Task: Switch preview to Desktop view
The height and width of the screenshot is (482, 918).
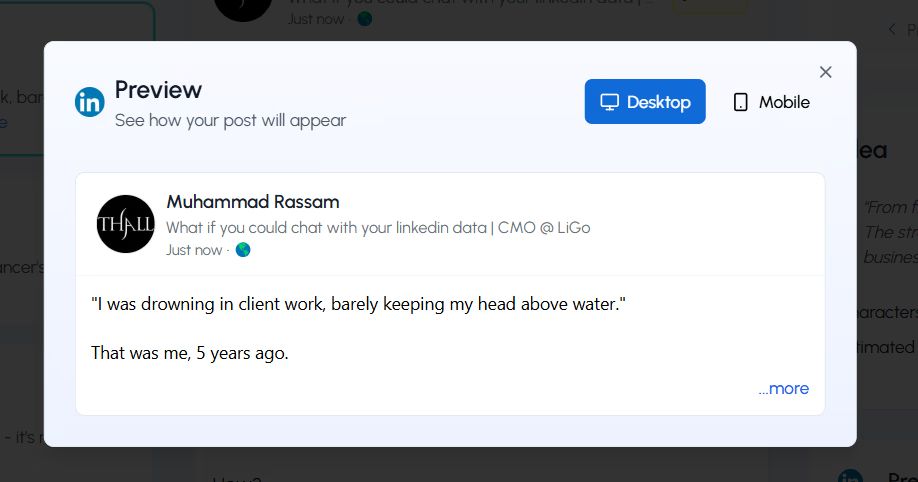Action: [x=645, y=102]
